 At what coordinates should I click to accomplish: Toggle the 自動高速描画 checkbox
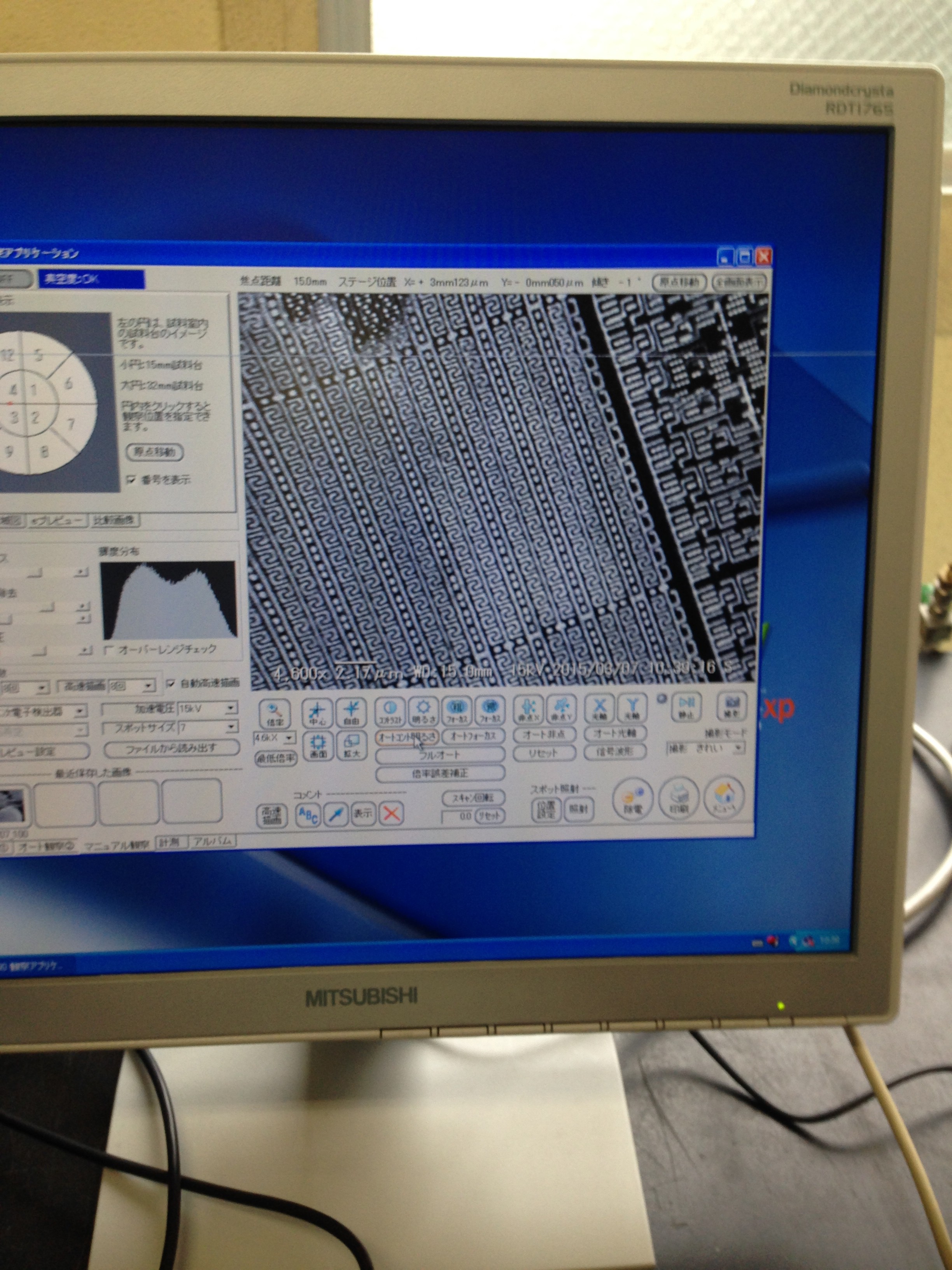click(x=170, y=684)
